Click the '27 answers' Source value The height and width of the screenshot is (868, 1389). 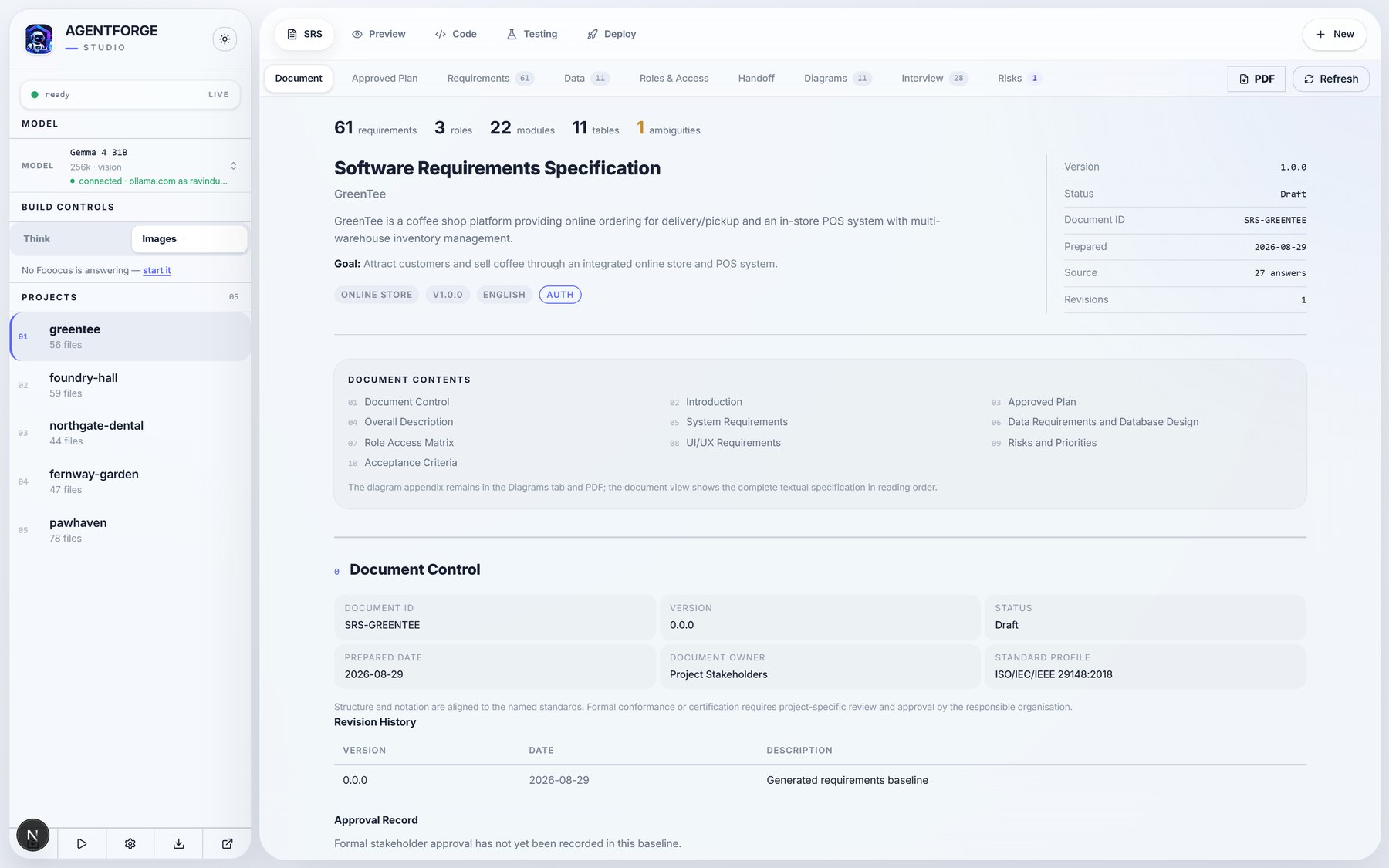1280,273
